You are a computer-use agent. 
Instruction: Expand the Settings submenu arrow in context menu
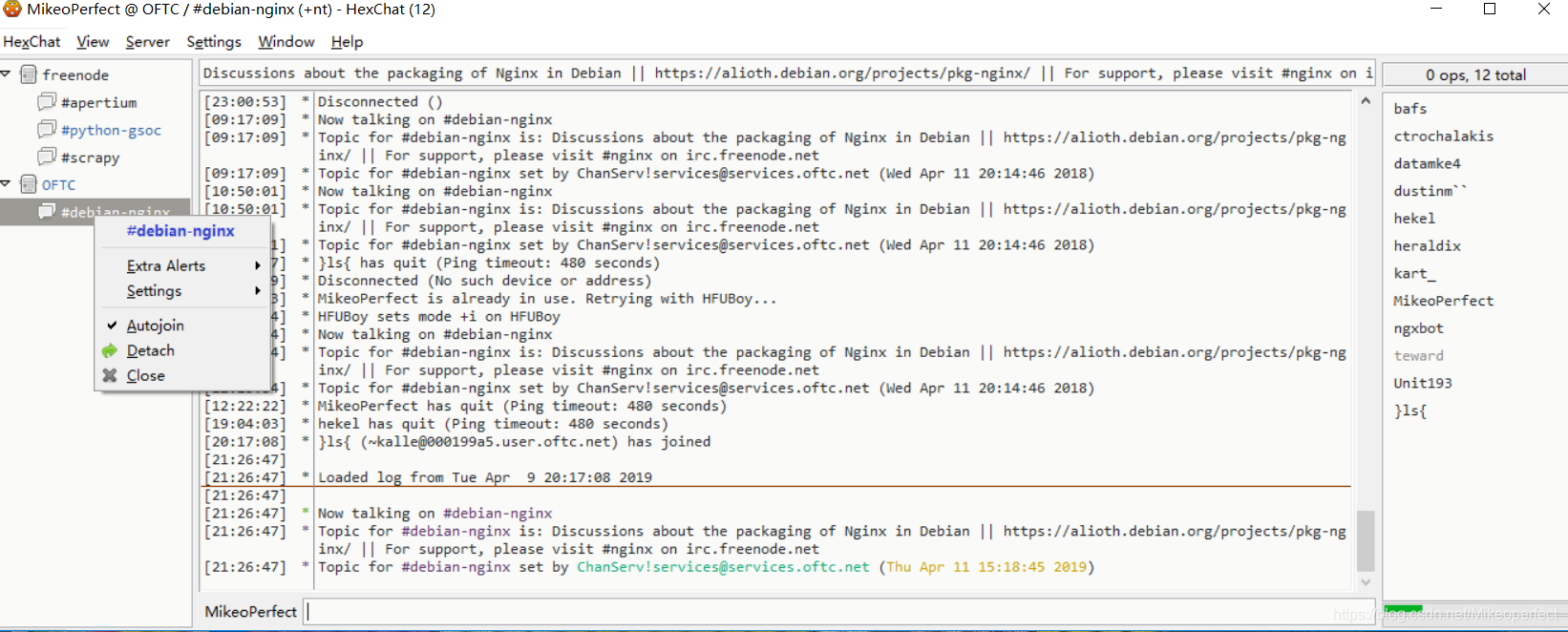tap(257, 290)
